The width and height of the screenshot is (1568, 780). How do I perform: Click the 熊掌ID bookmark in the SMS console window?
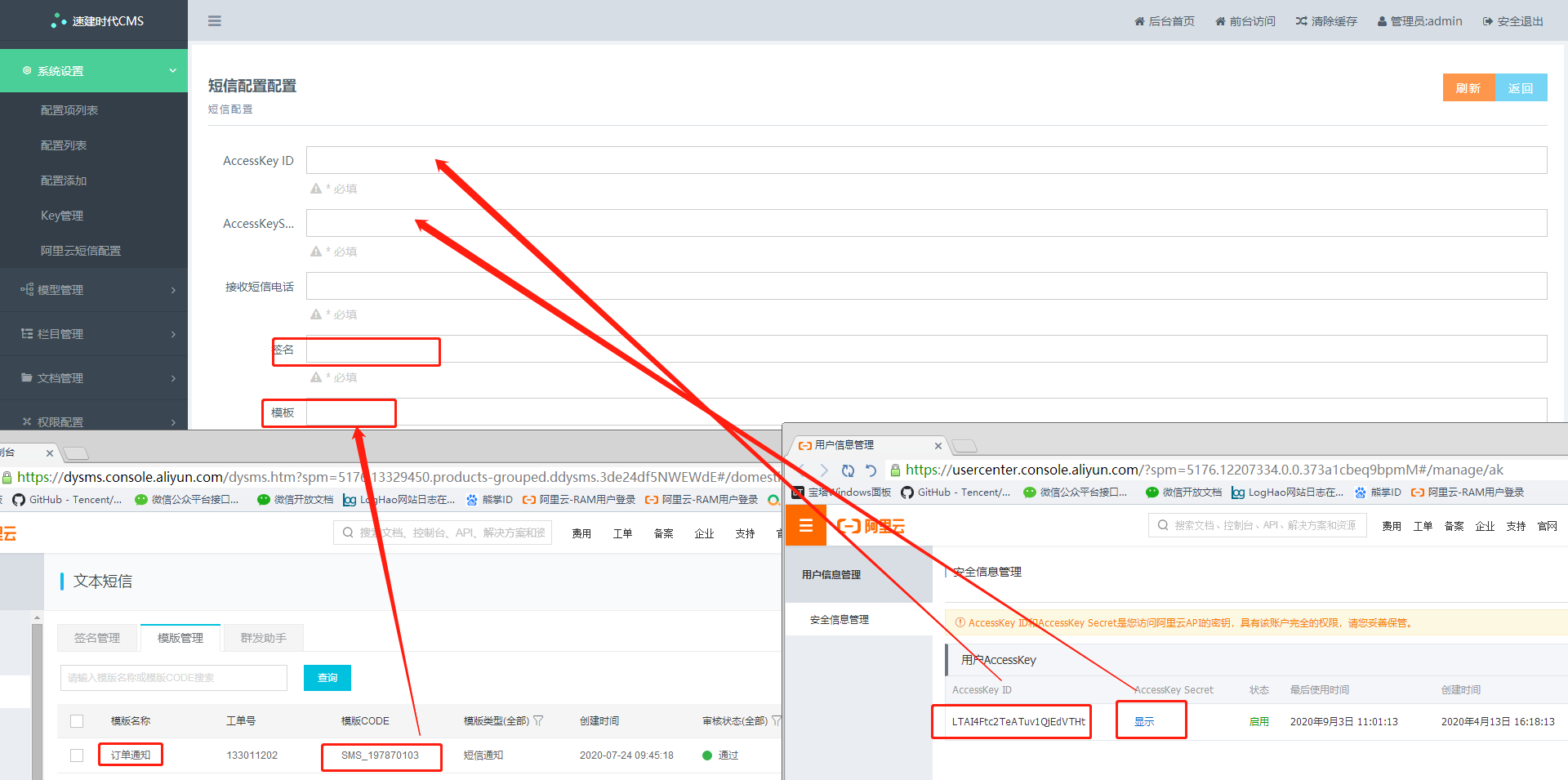pos(490,500)
